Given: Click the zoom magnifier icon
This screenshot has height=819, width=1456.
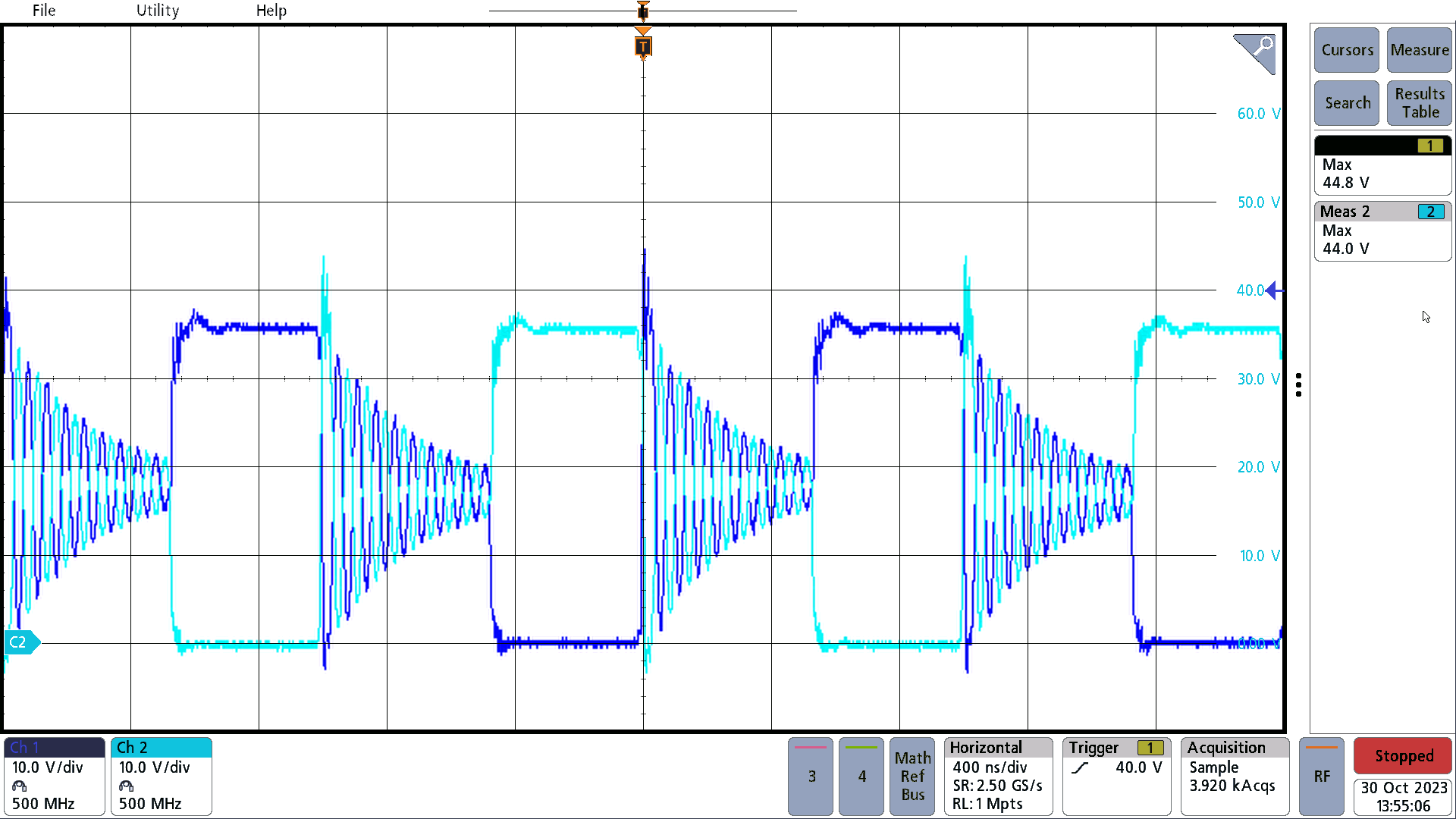Looking at the screenshot, I should [1255, 53].
